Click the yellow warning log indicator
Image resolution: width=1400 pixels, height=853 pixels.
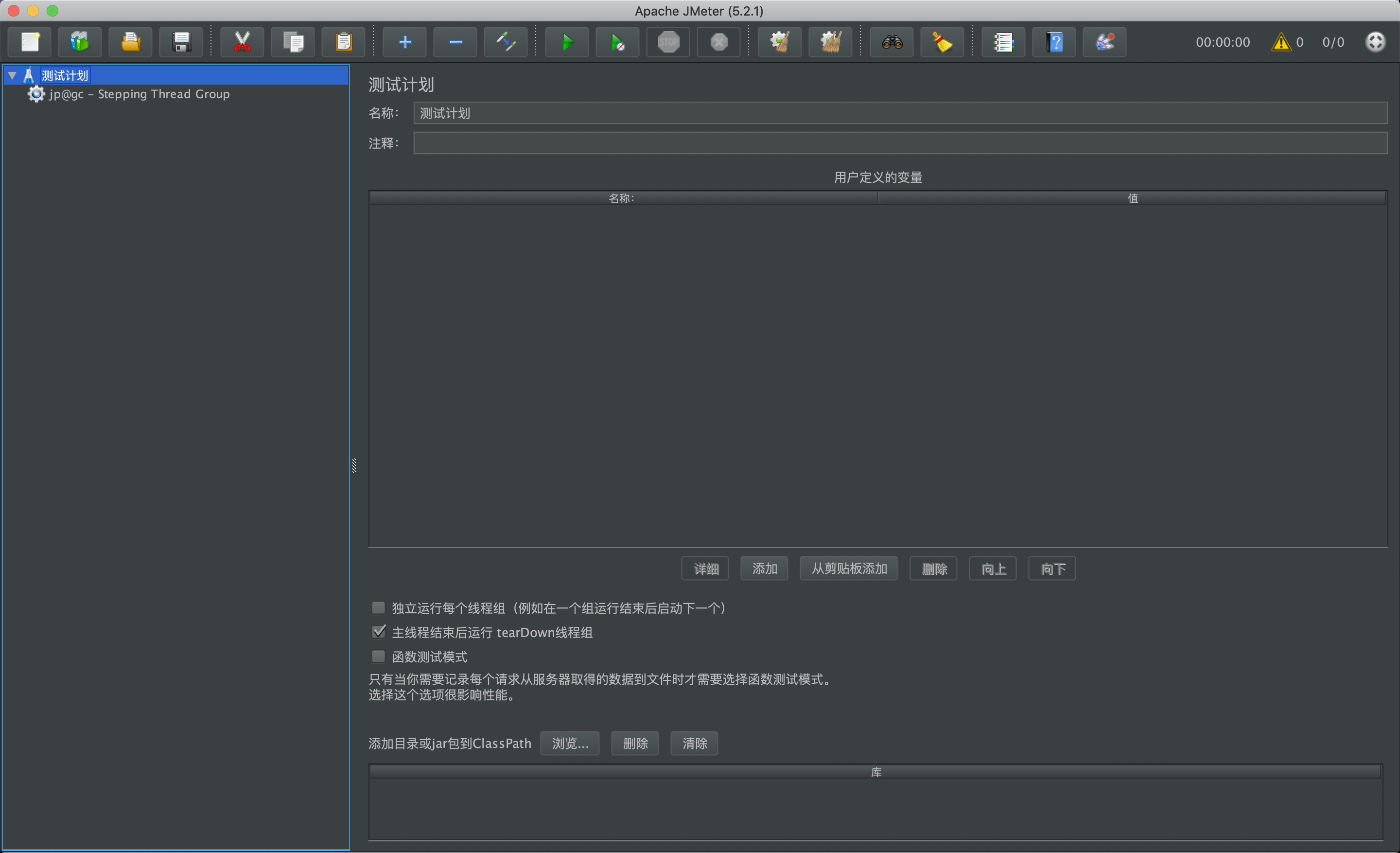pyautogui.click(x=1281, y=42)
